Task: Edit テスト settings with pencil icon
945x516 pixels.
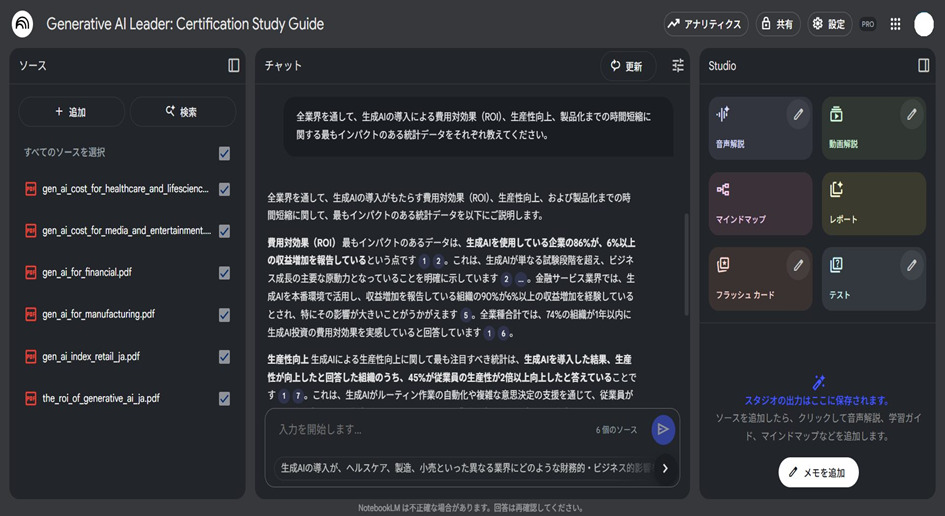Action: tap(911, 265)
